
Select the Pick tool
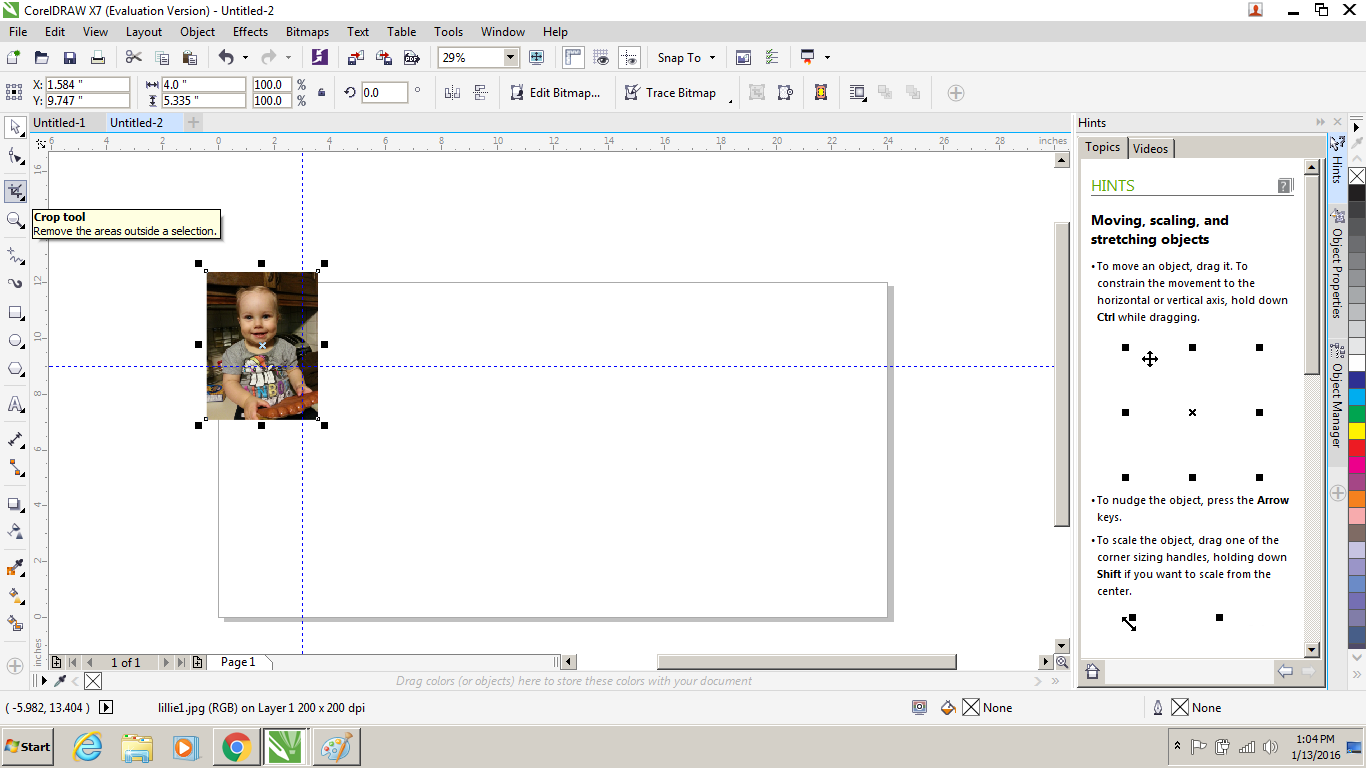[15, 127]
